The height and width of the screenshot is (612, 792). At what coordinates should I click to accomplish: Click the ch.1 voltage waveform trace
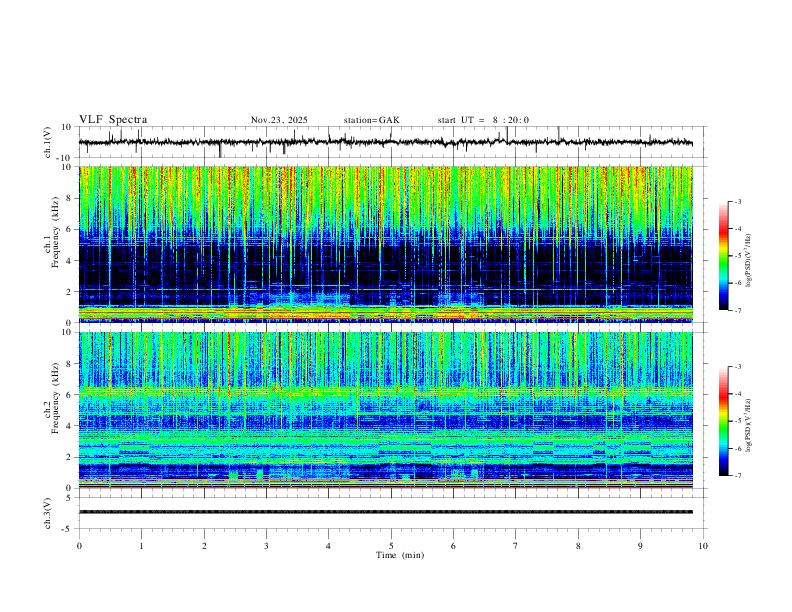(x=386, y=142)
